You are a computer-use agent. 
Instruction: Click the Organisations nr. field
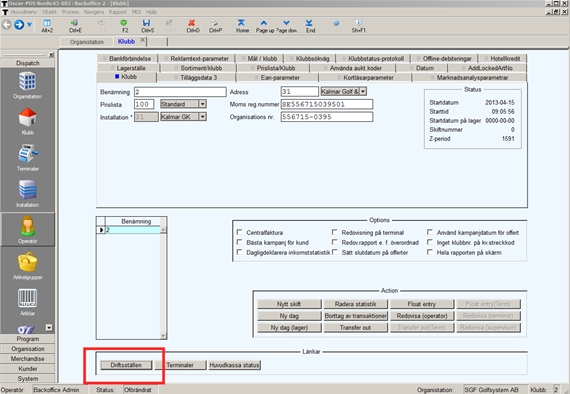327,117
